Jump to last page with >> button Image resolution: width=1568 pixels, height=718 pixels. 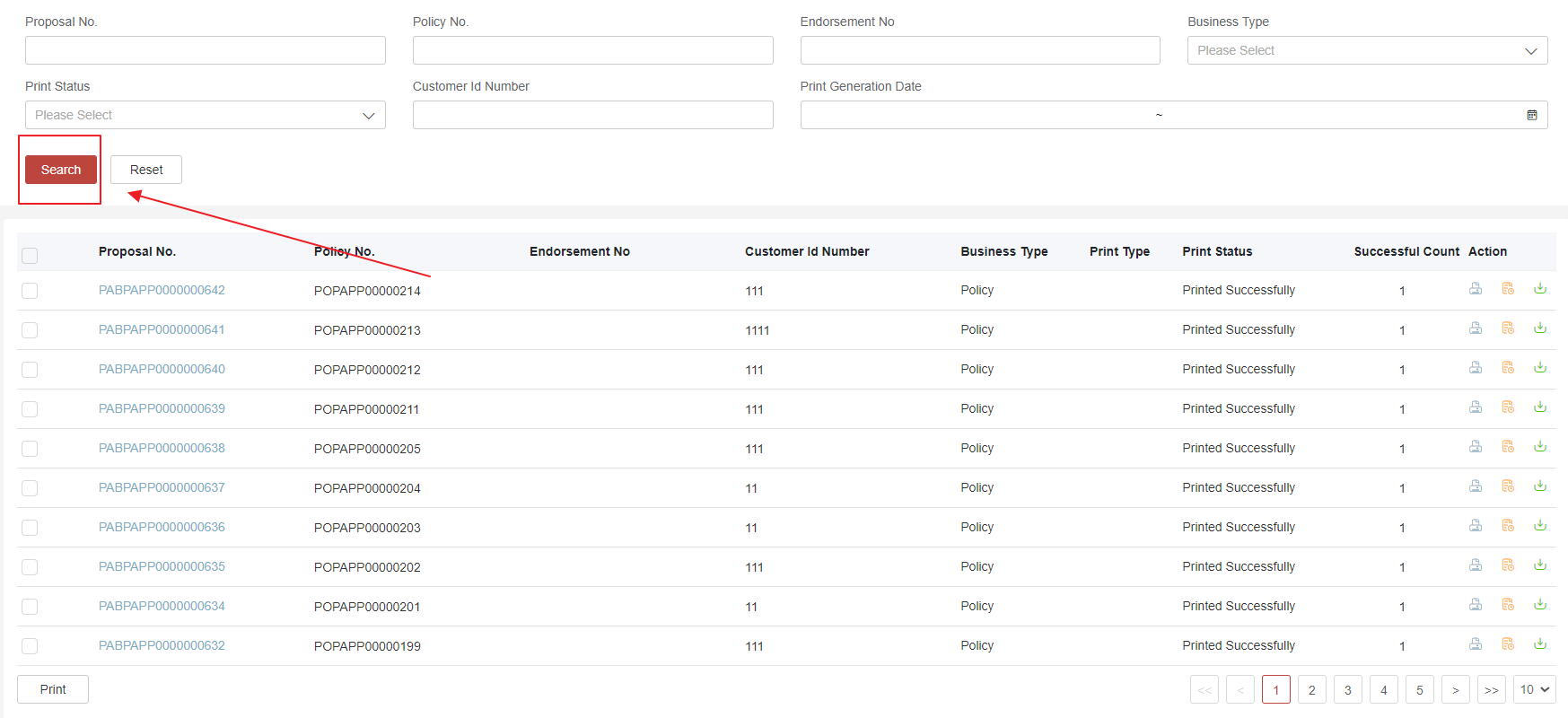click(1491, 689)
